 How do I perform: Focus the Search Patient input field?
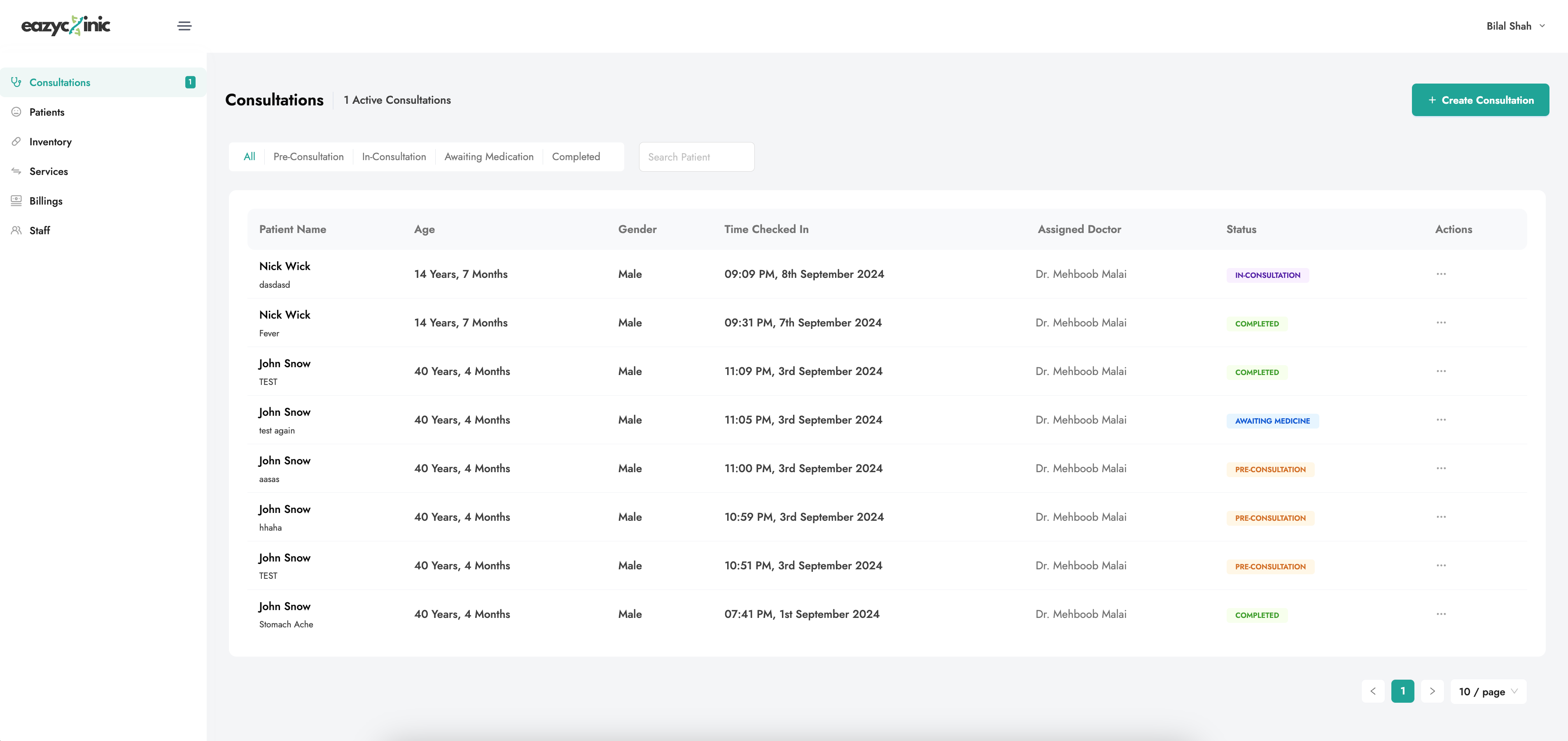696,157
